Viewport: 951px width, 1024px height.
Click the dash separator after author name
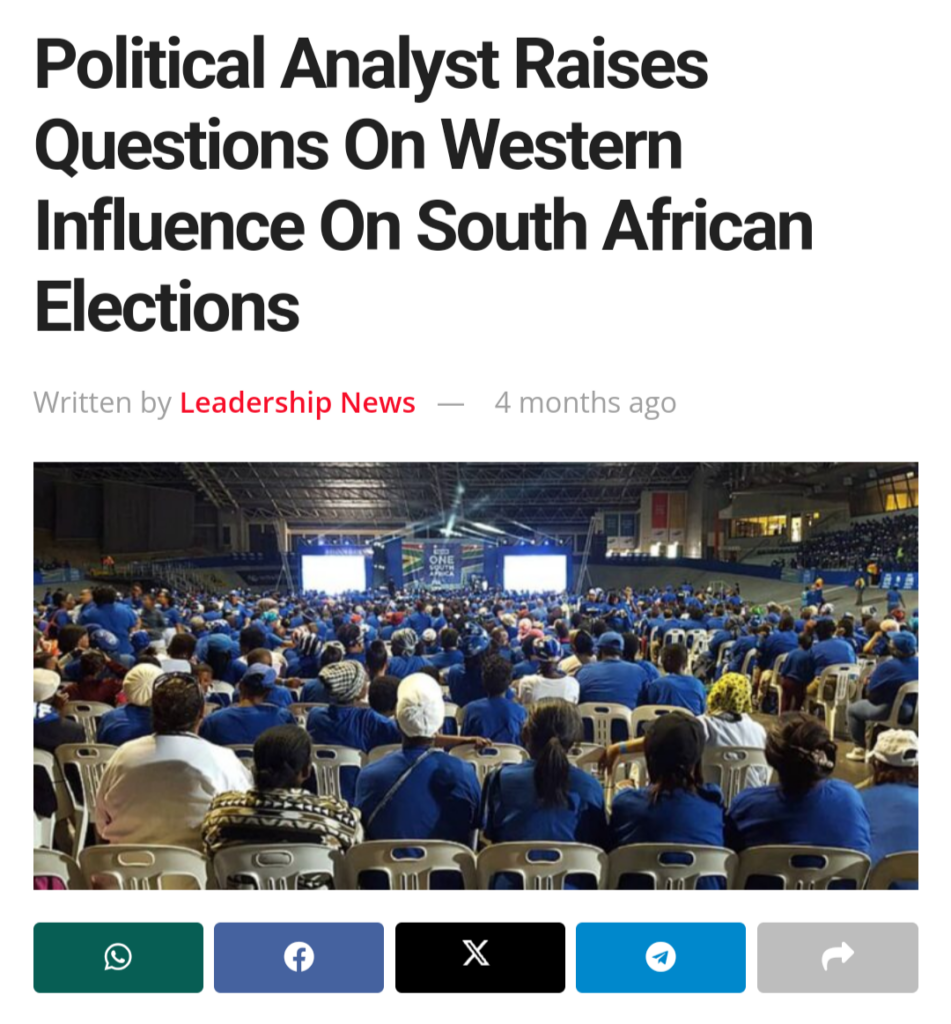(452, 403)
